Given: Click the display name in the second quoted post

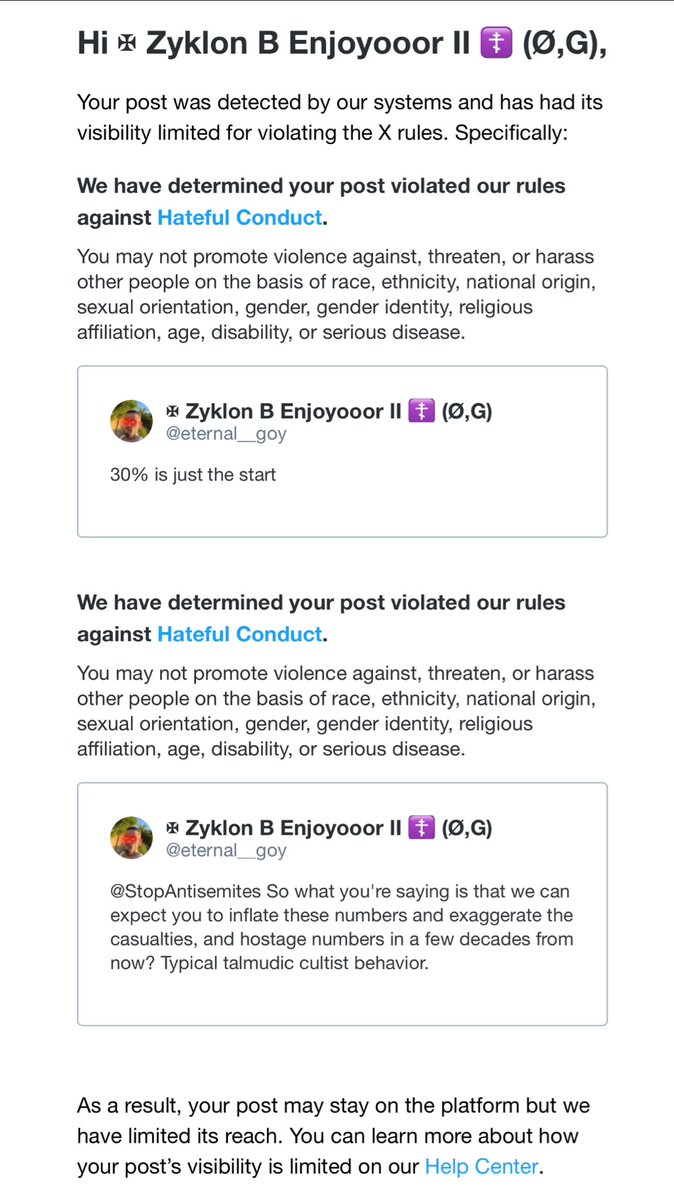Looking at the screenshot, I should pos(290,828).
